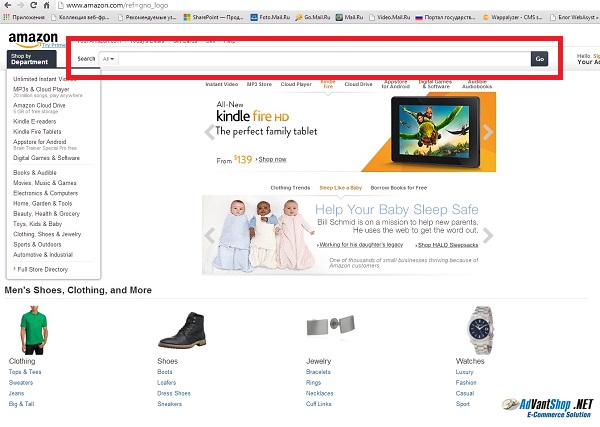Image resolution: width=600 pixels, height=427 pixels.
Task: Click the Amazon logo
Action: point(33,39)
